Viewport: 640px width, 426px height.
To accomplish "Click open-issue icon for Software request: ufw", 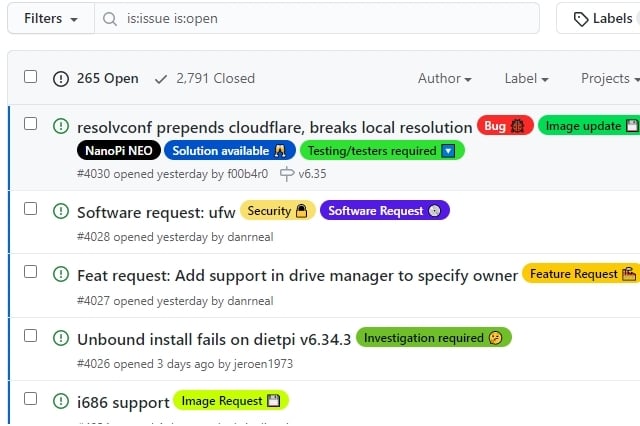I will (61, 211).
